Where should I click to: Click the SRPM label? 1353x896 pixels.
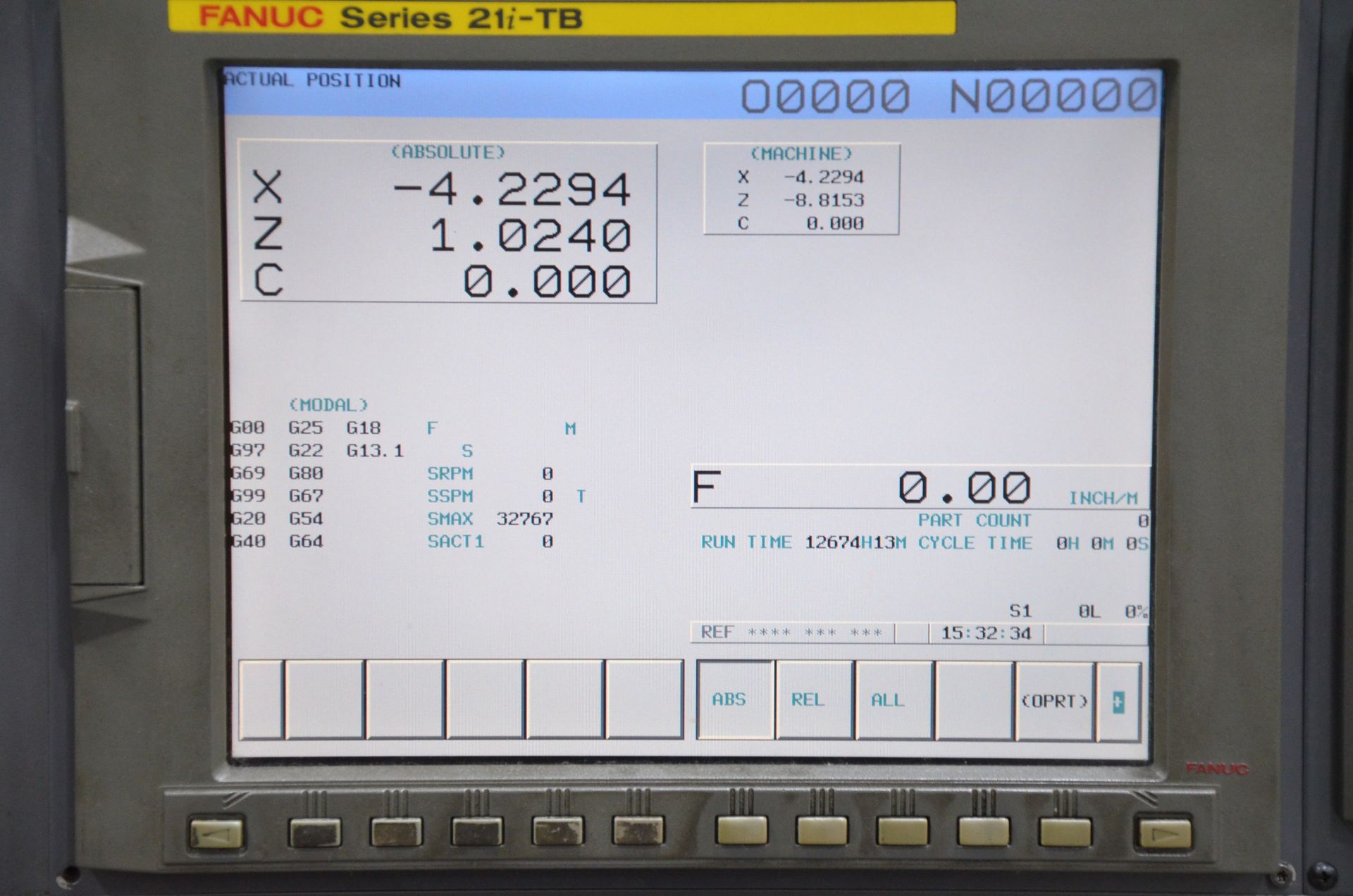(x=450, y=473)
